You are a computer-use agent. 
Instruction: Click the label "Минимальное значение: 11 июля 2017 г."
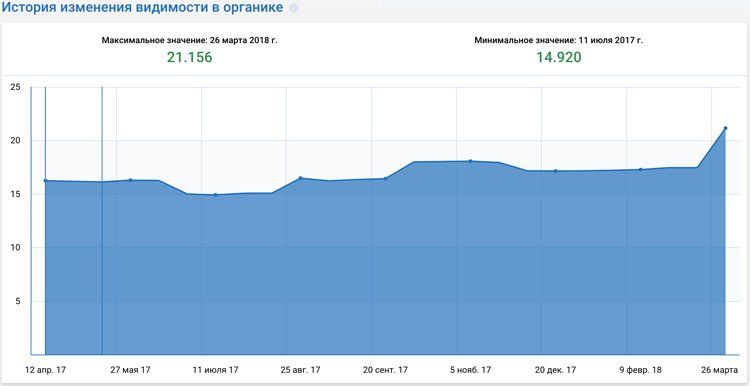coord(559,41)
